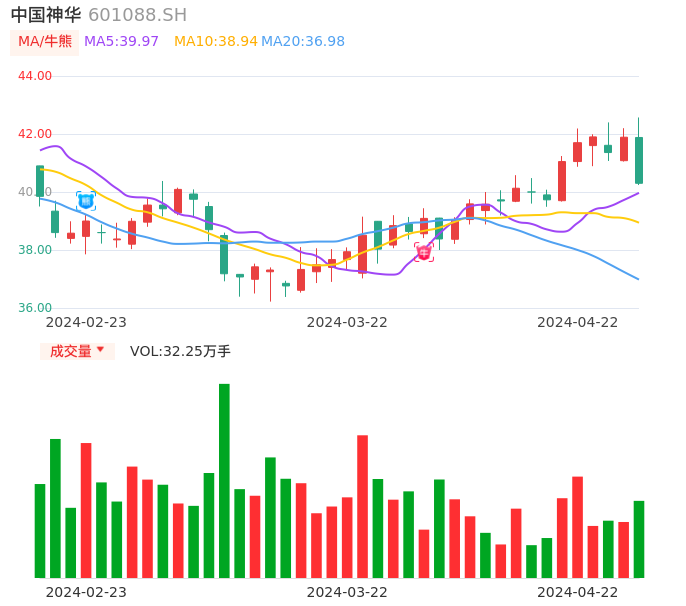
Task: Click the 2024-04-22 date on volume chart axis
Action: point(578,592)
